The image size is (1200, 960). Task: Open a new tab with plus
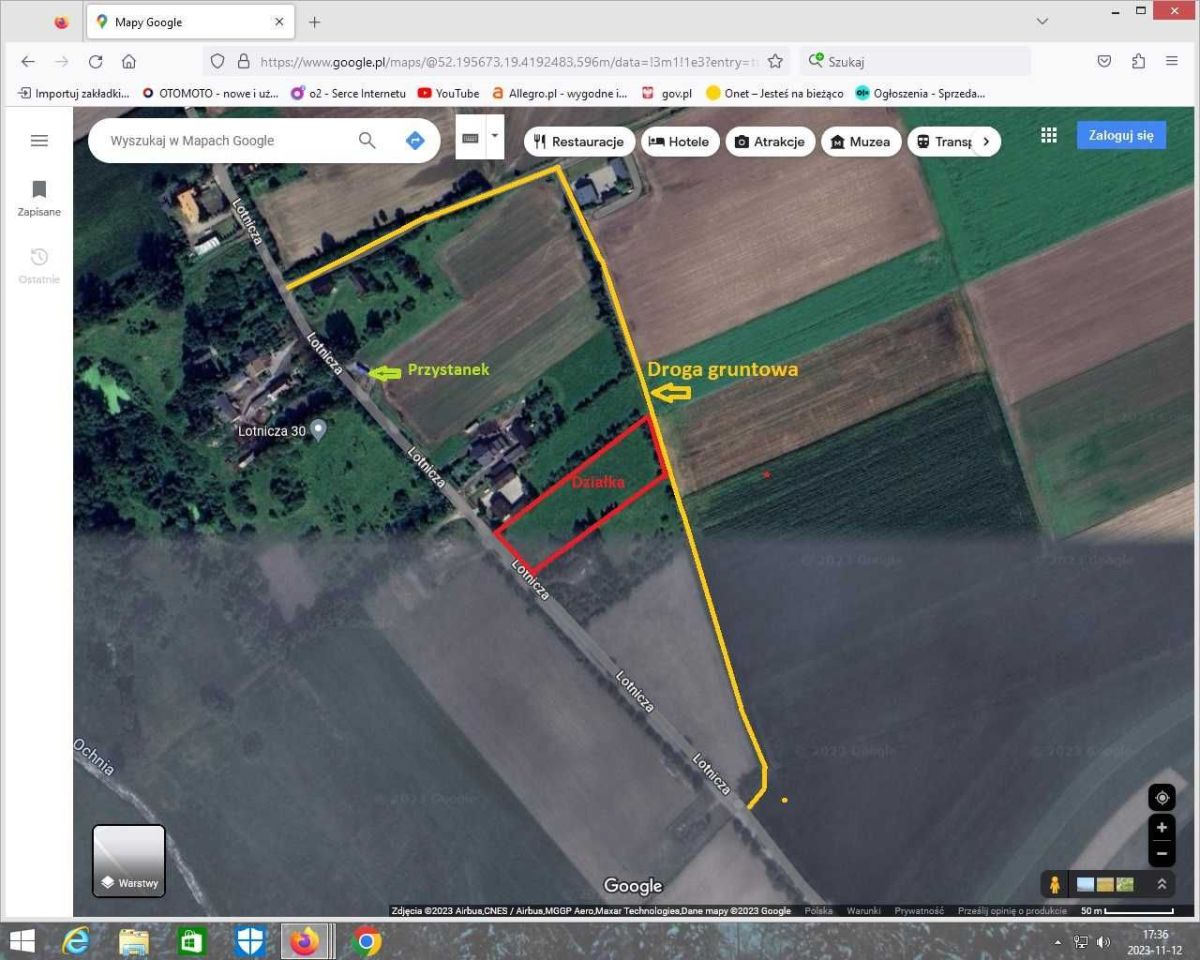pyautogui.click(x=314, y=22)
